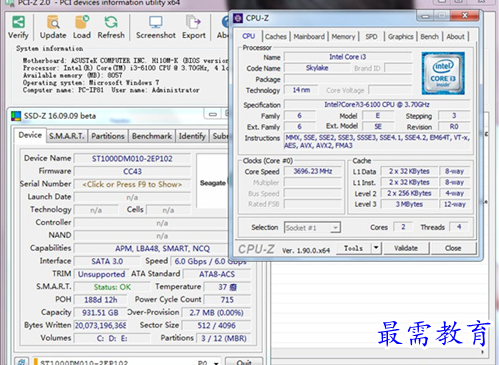Click the SSD-Z title bar app icon
499x365 pixels.
click(x=16, y=116)
